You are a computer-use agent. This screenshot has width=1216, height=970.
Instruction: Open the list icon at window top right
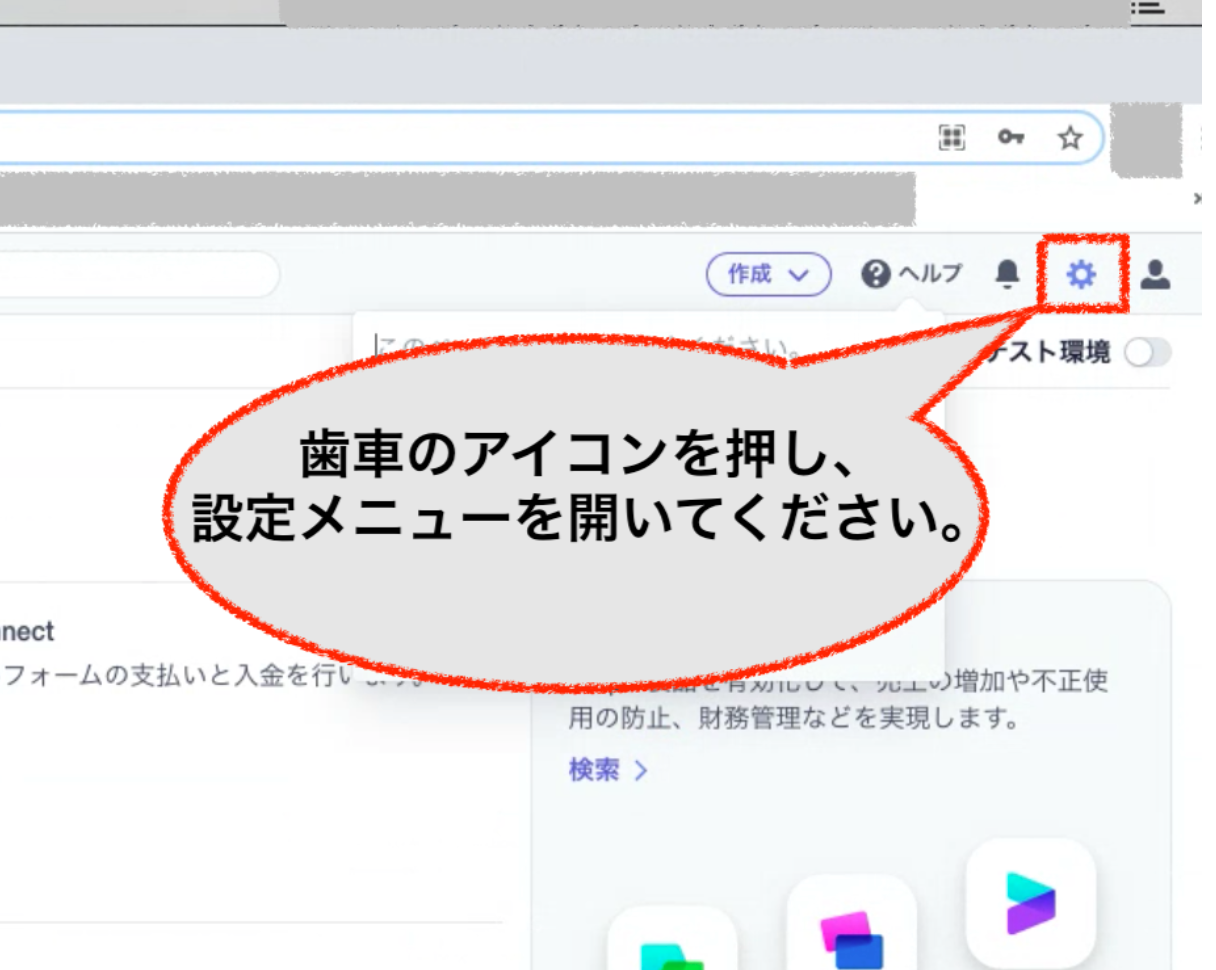(x=1148, y=8)
